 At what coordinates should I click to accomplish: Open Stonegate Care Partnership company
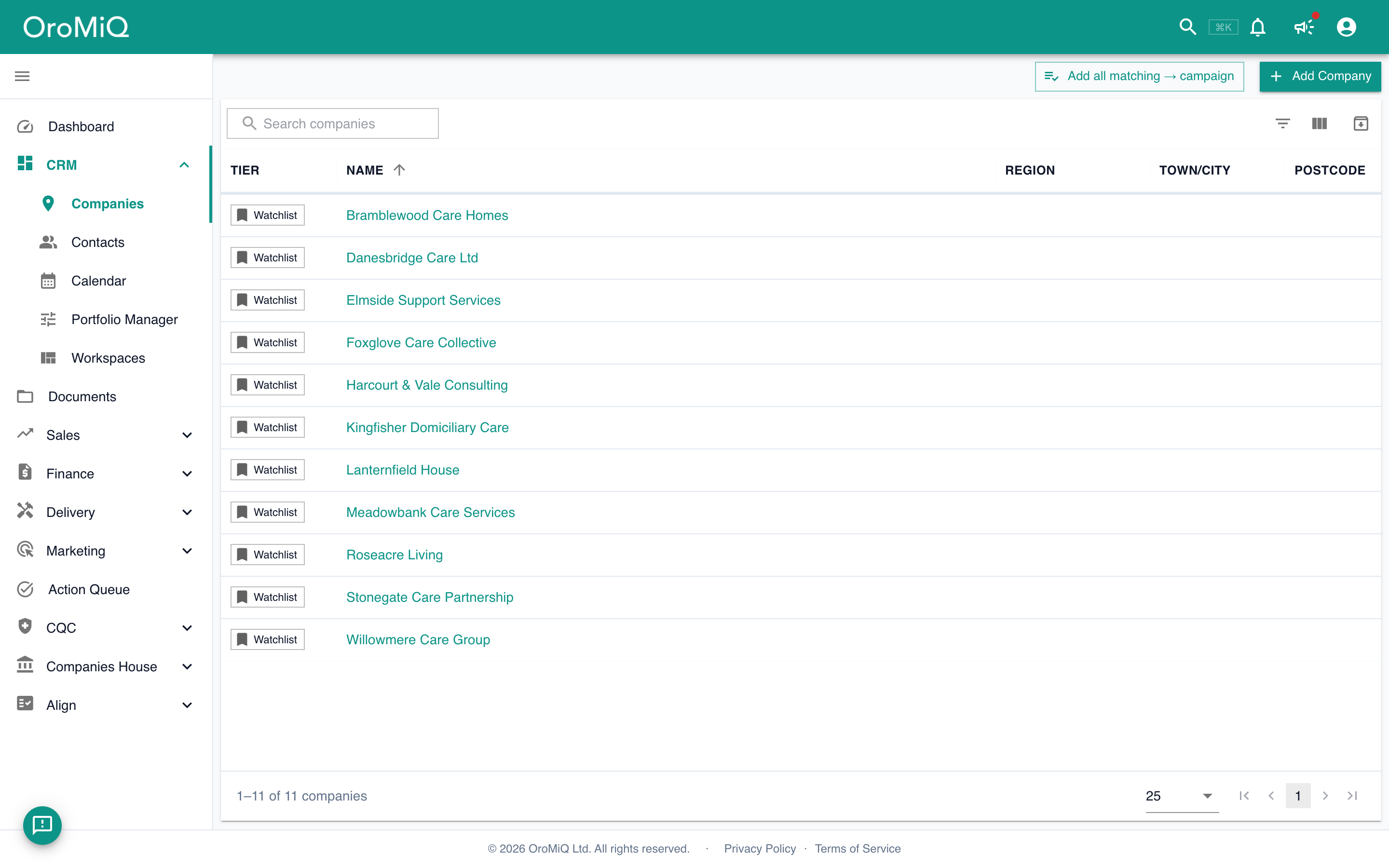430,597
